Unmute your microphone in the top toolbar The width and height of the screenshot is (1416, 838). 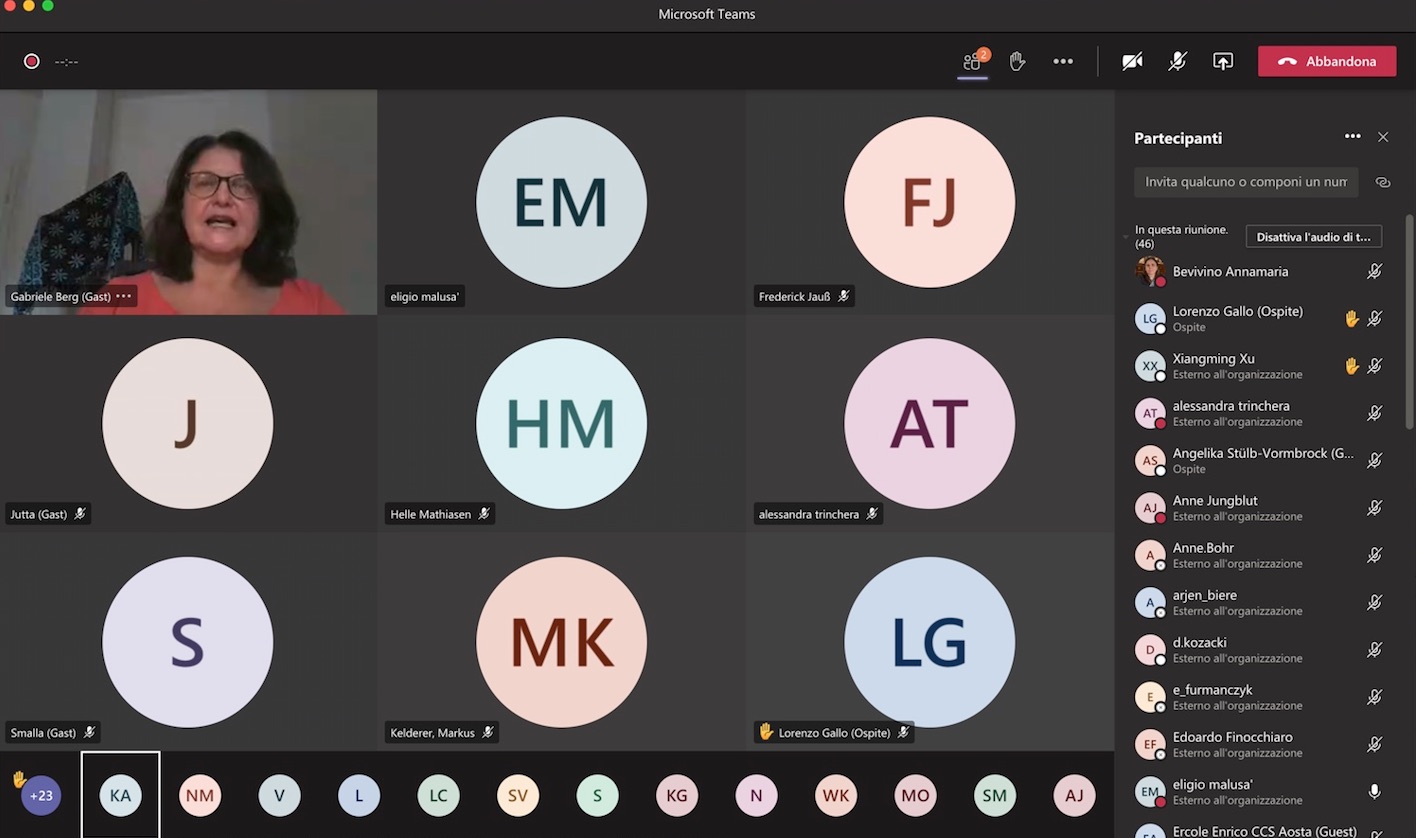(1178, 61)
